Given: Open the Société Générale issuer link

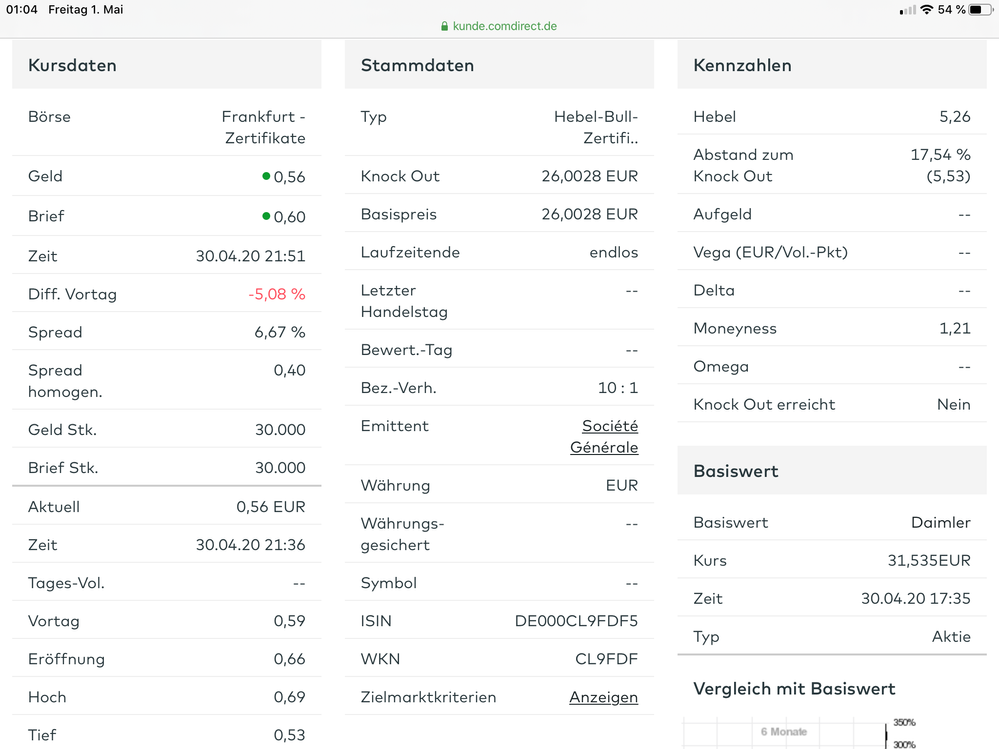Looking at the screenshot, I should [604, 437].
